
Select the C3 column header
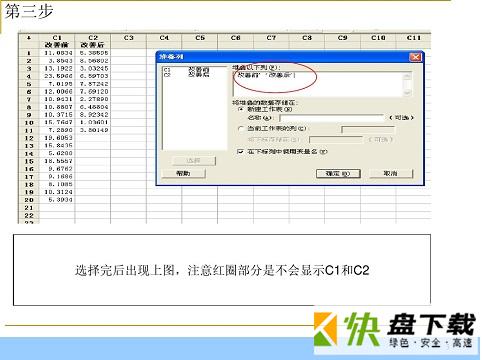pyautogui.click(x=128, y=38)
